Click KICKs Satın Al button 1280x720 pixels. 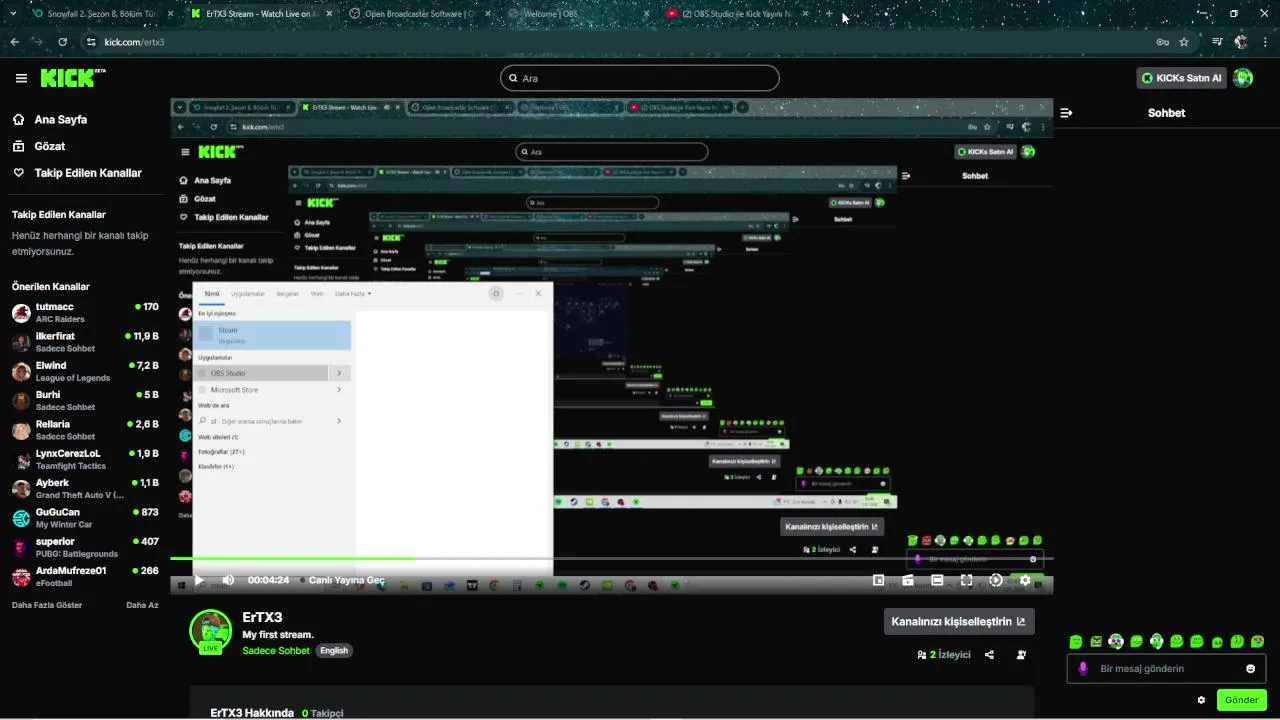click(1182, 78)
